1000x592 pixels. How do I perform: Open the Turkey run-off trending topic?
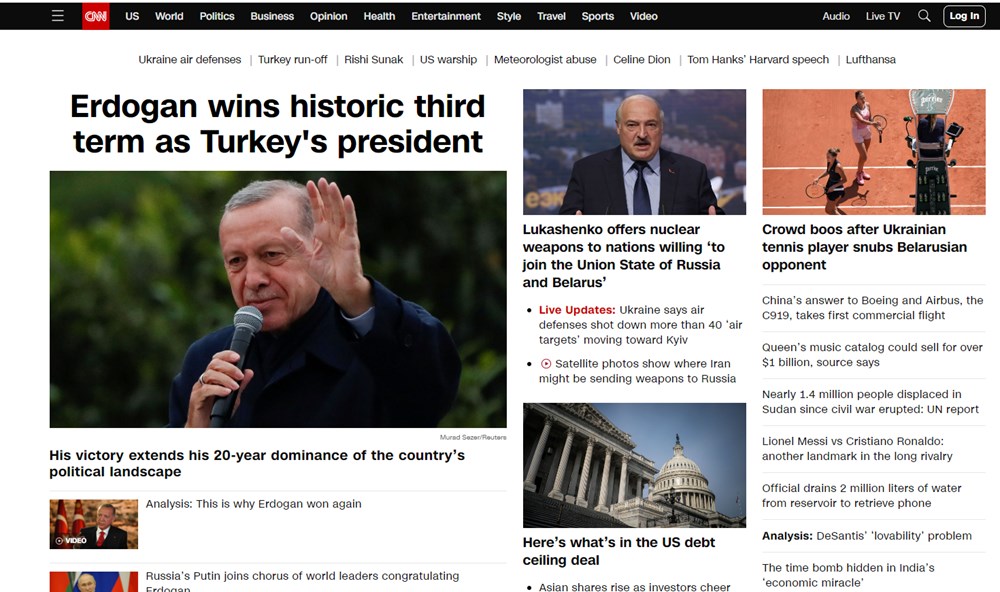point(292,59)
